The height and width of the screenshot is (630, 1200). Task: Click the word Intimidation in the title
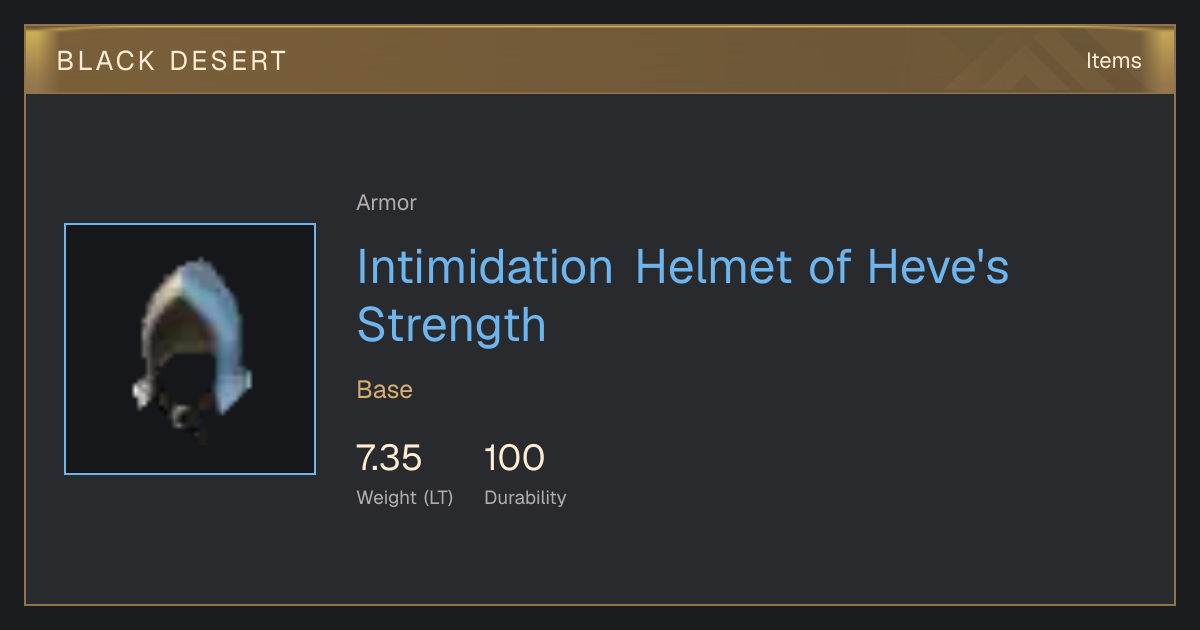click(x=485, y=267)
